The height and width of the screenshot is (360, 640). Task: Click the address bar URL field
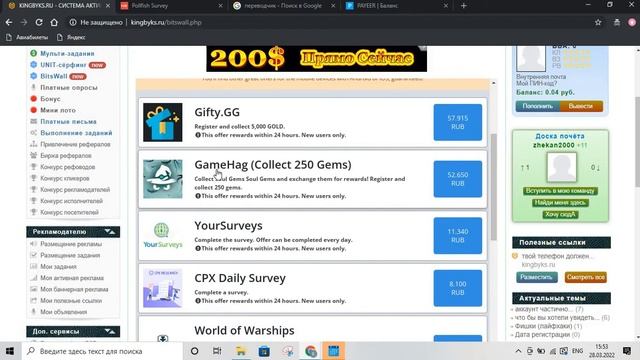327,22
